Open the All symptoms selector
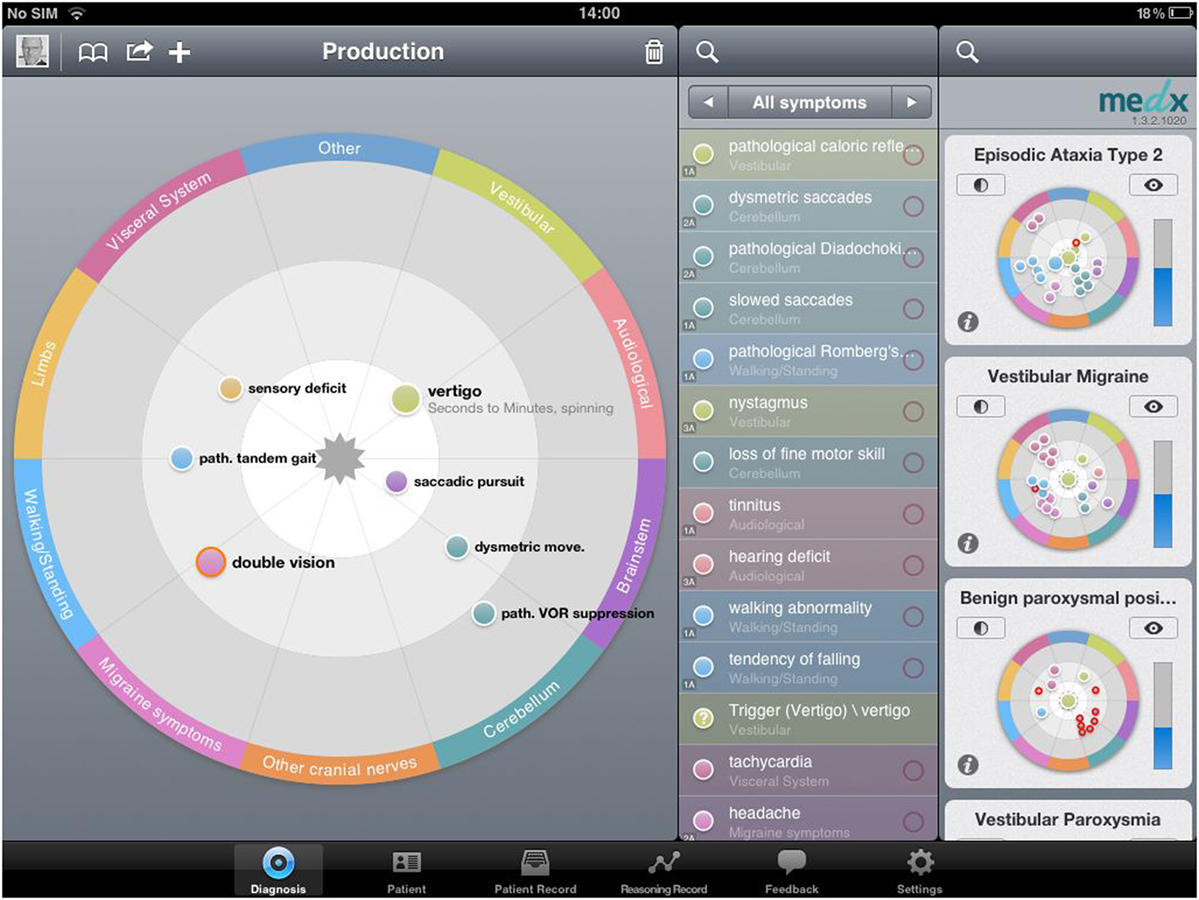 810,102
